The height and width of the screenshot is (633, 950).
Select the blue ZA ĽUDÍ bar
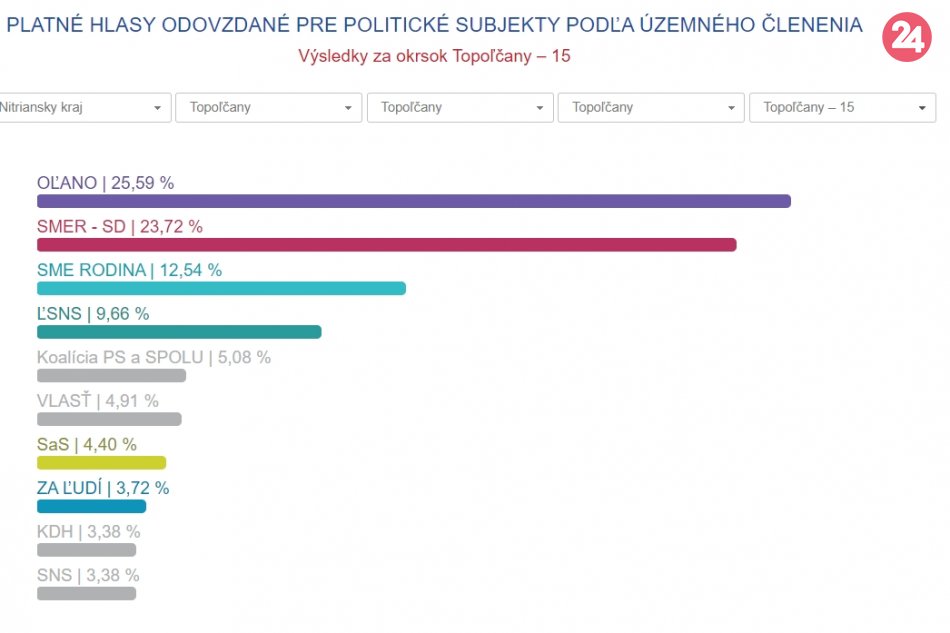91,506
